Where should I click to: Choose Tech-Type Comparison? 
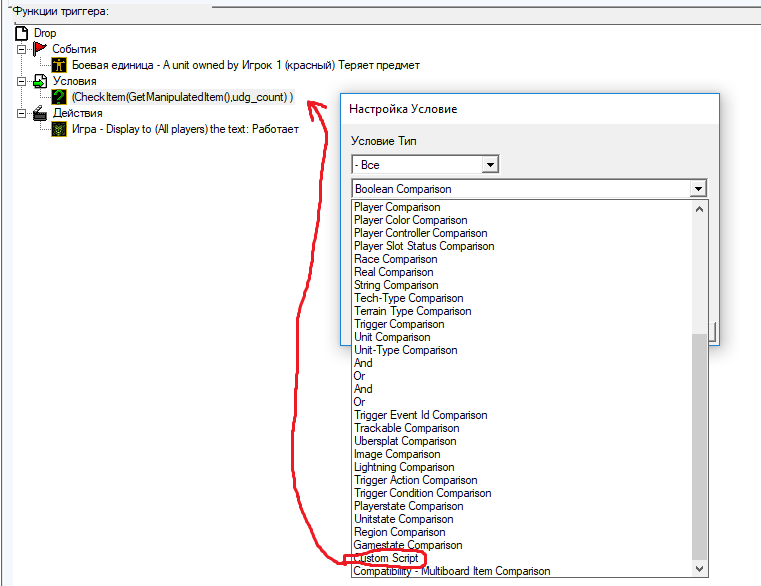click(x=409, y=298)
